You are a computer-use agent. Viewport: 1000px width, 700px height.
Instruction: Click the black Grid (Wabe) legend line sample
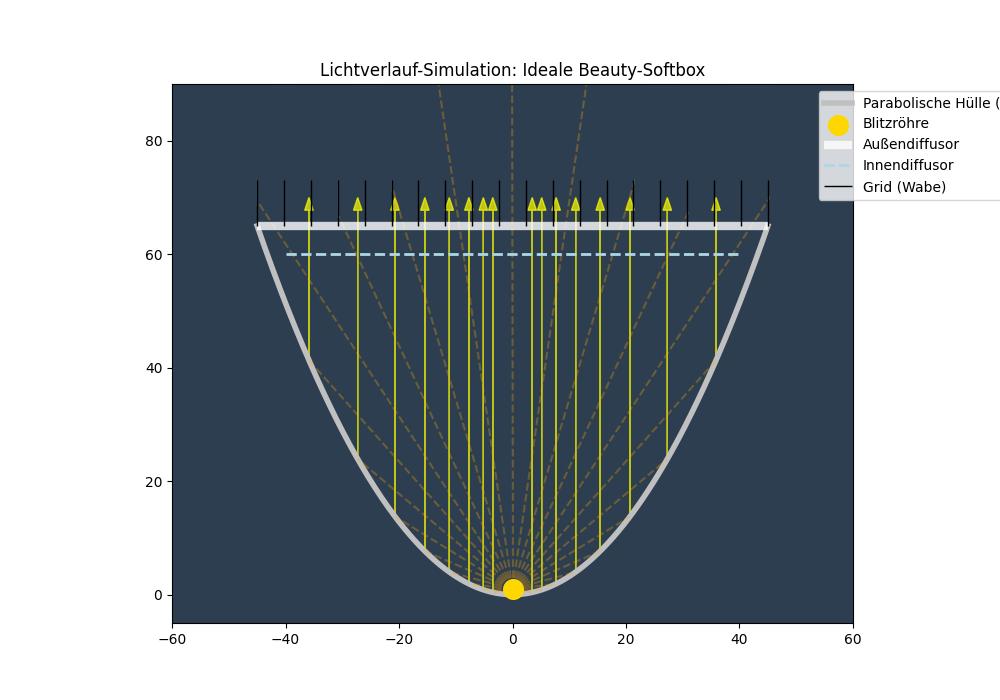(838, 187)
